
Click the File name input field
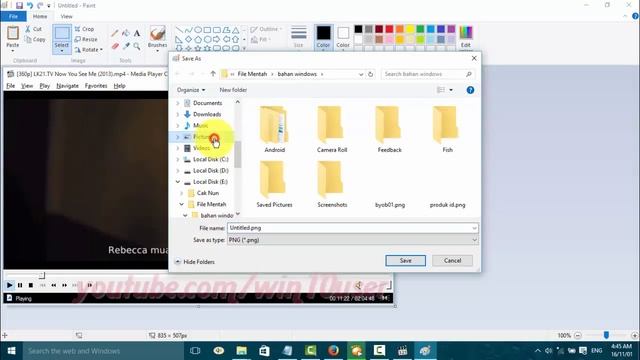coord(352,228)
